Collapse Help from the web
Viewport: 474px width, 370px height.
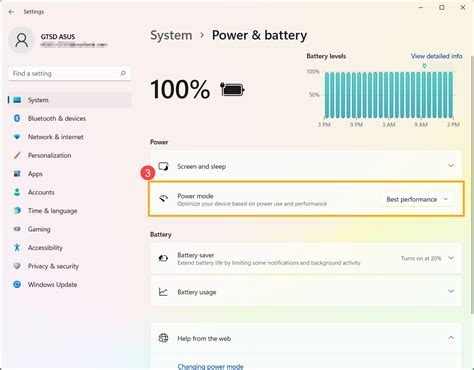pos(451,338)
